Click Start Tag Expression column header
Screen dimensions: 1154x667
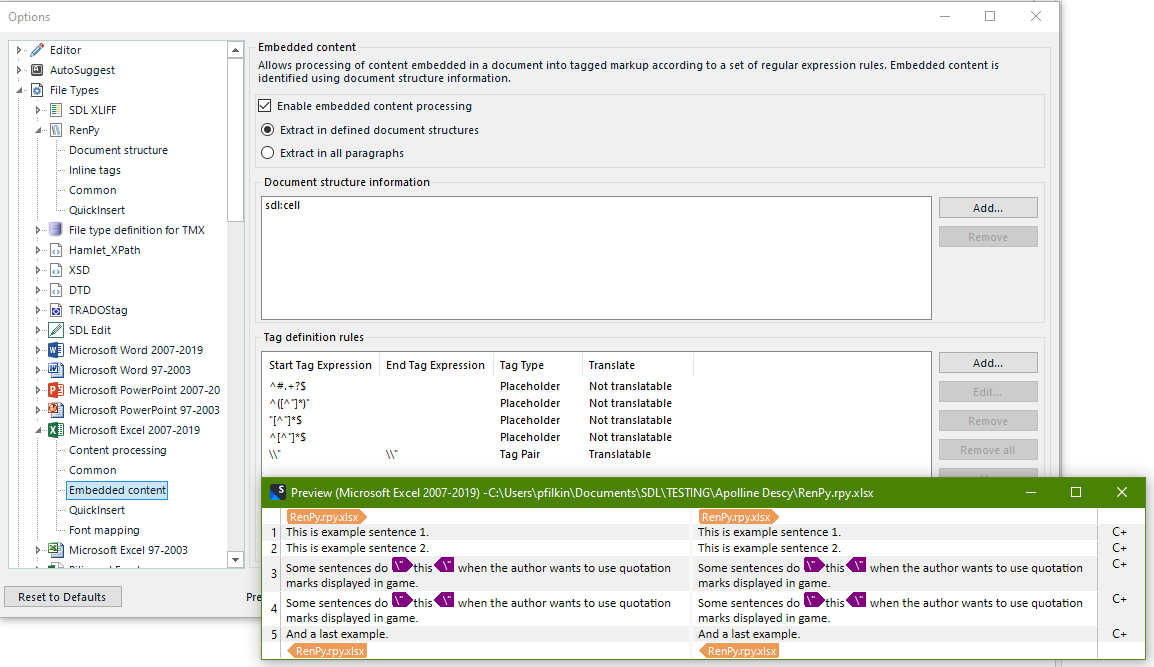coord(320,365)
